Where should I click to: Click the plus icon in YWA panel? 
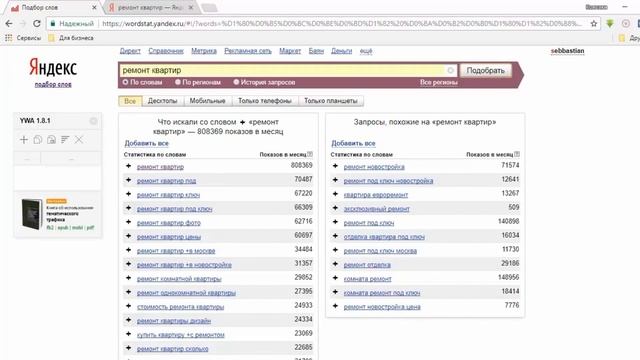24,140
